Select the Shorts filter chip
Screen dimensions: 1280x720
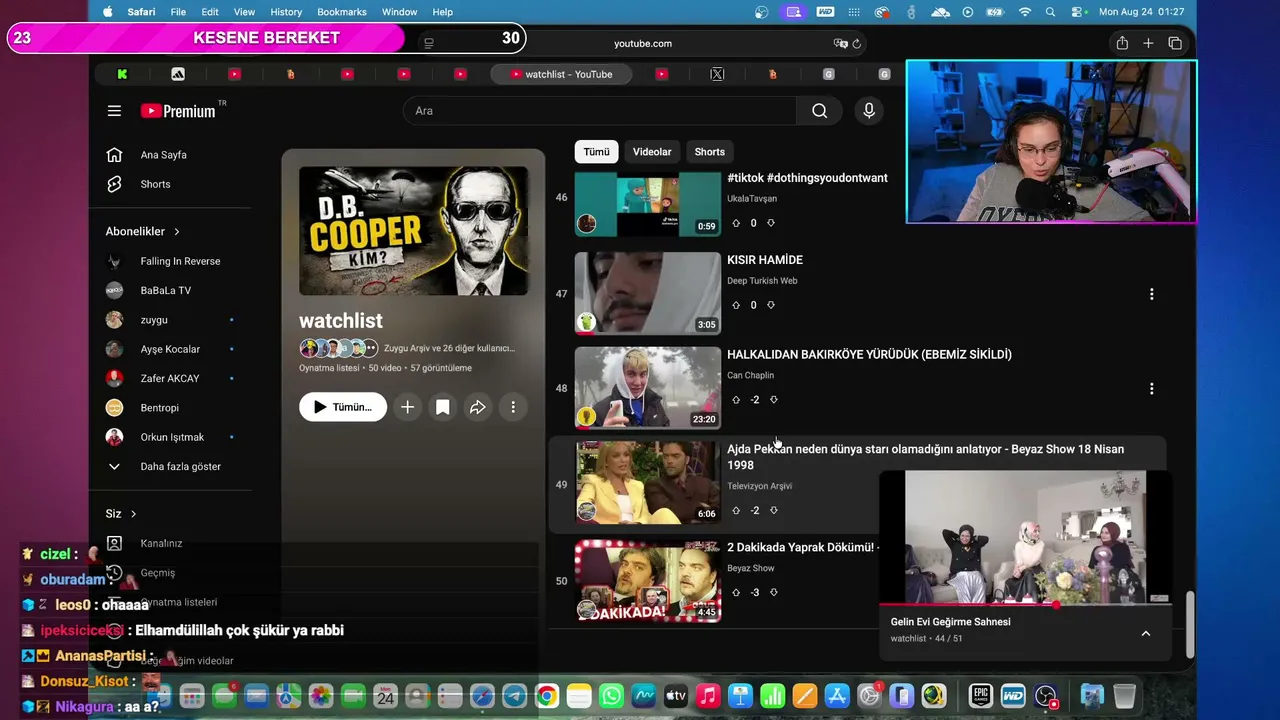710,152
